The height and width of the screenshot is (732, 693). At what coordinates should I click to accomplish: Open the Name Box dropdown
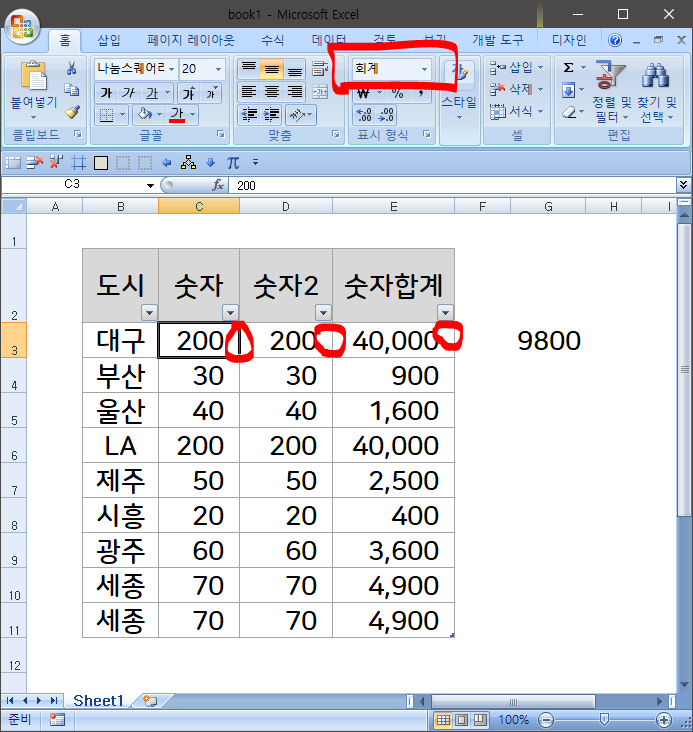(150, 185)
